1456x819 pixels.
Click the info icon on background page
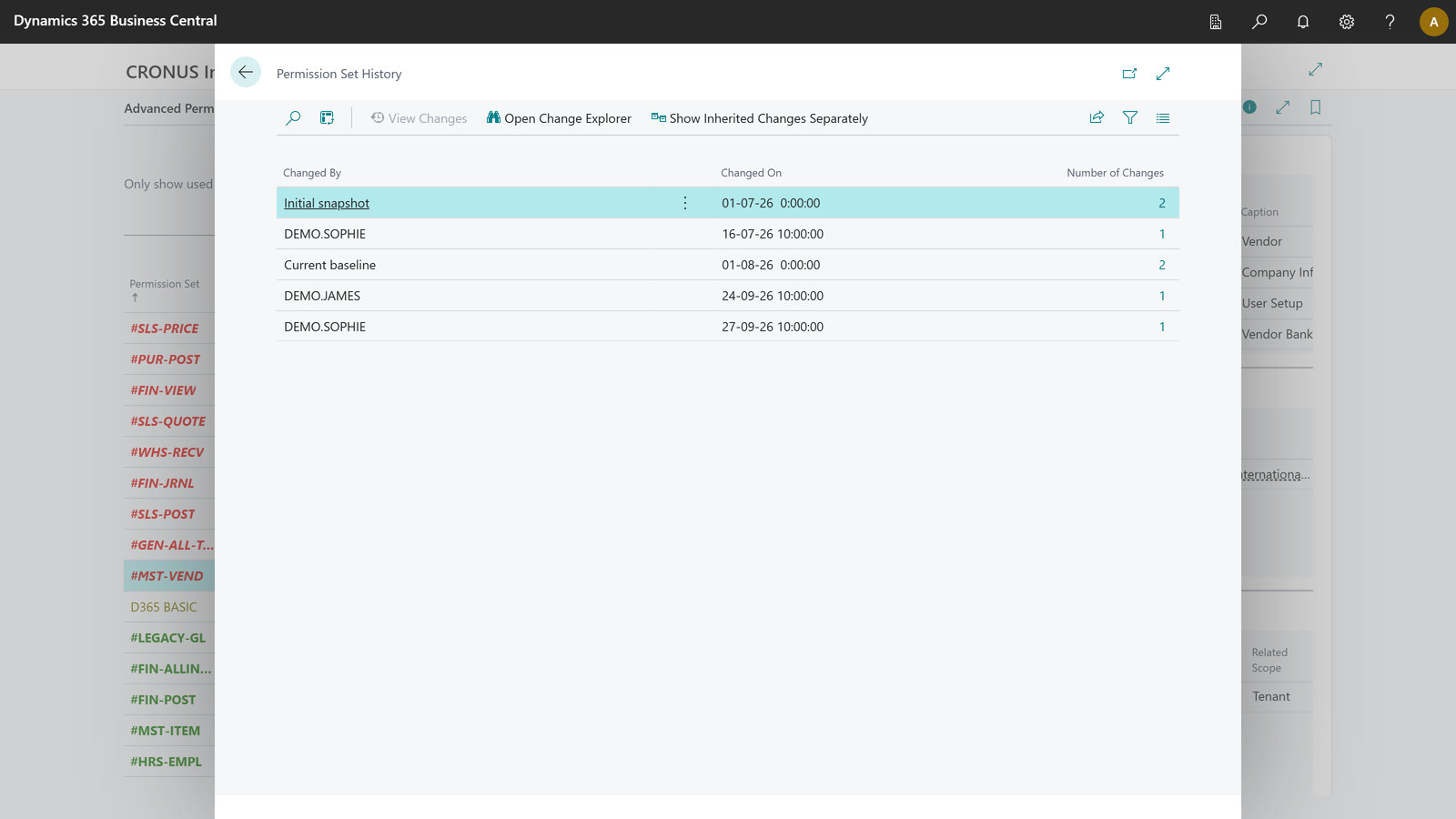1249,107
